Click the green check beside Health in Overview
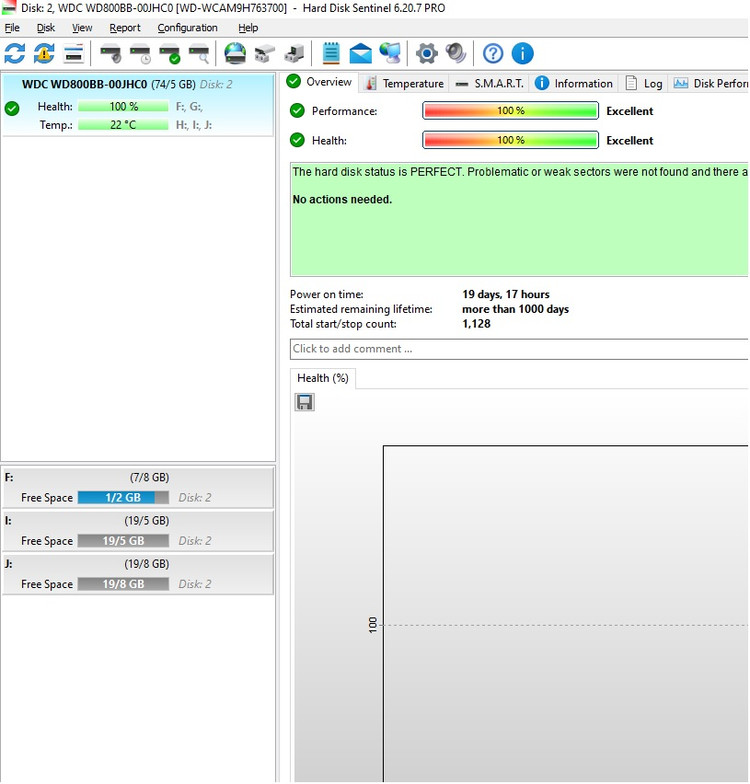The width and height of the screenshot is (750, 784). [297, 140]
